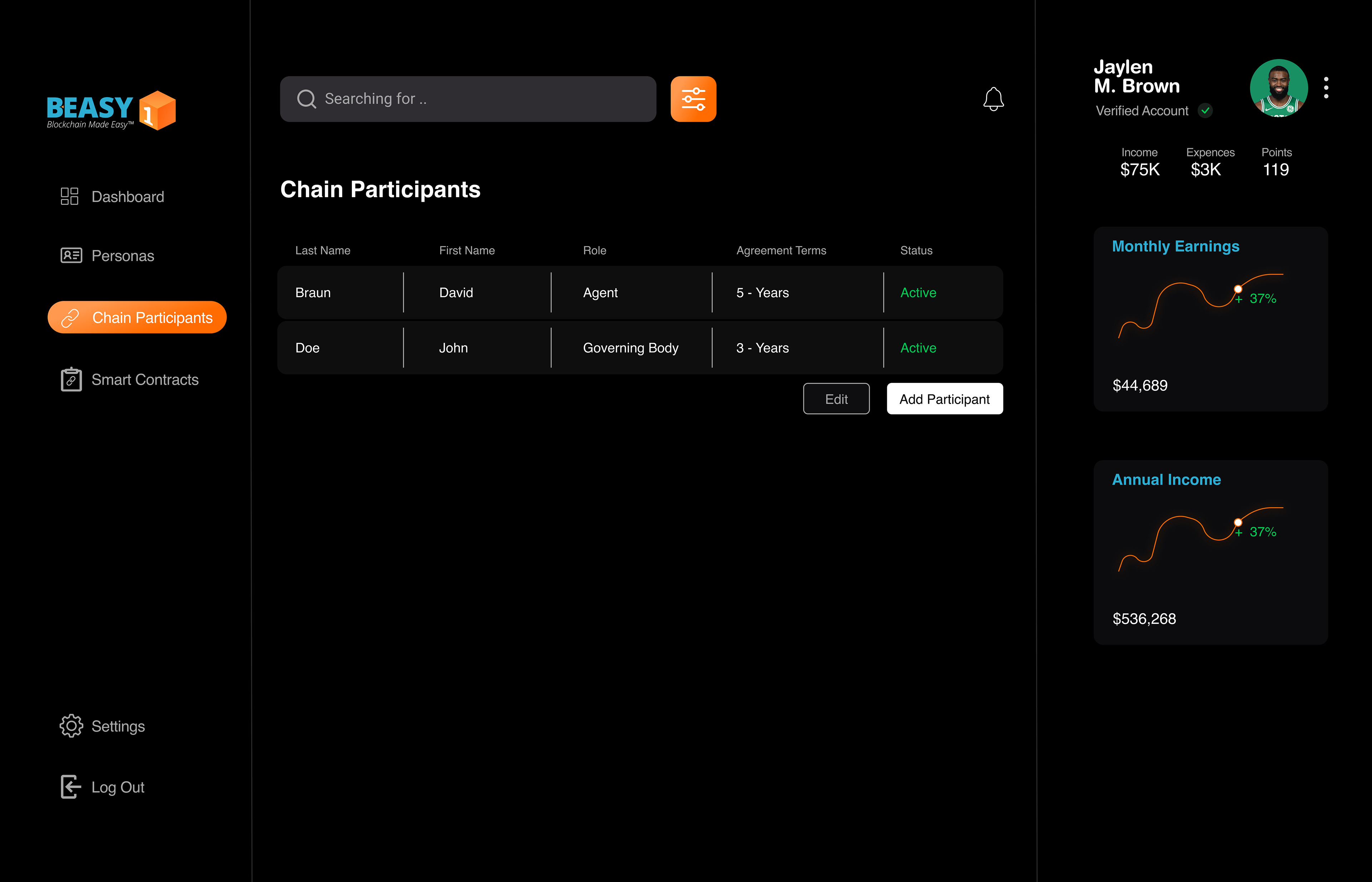Select the 'Braun' last name cell
Viewport: 1372px width, 882px height.
pyautogui.click(x=313, y=293)
